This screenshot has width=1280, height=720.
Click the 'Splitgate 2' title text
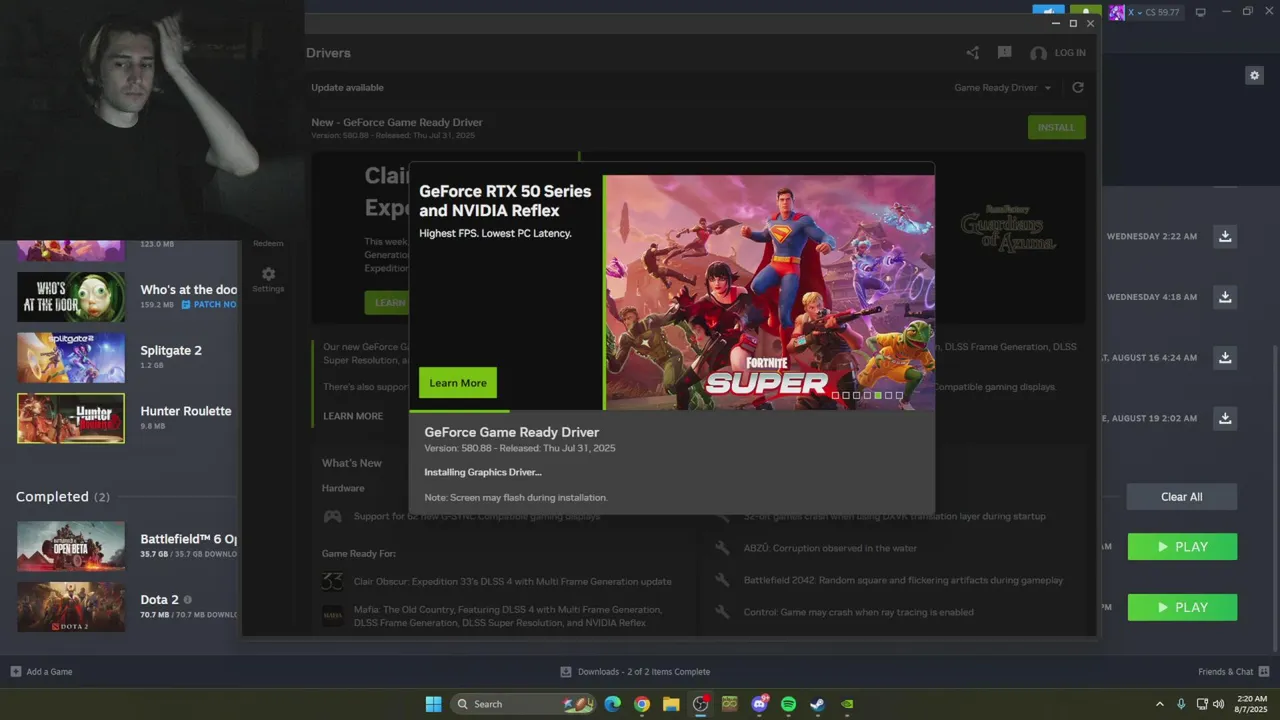(x=171, y=351)
